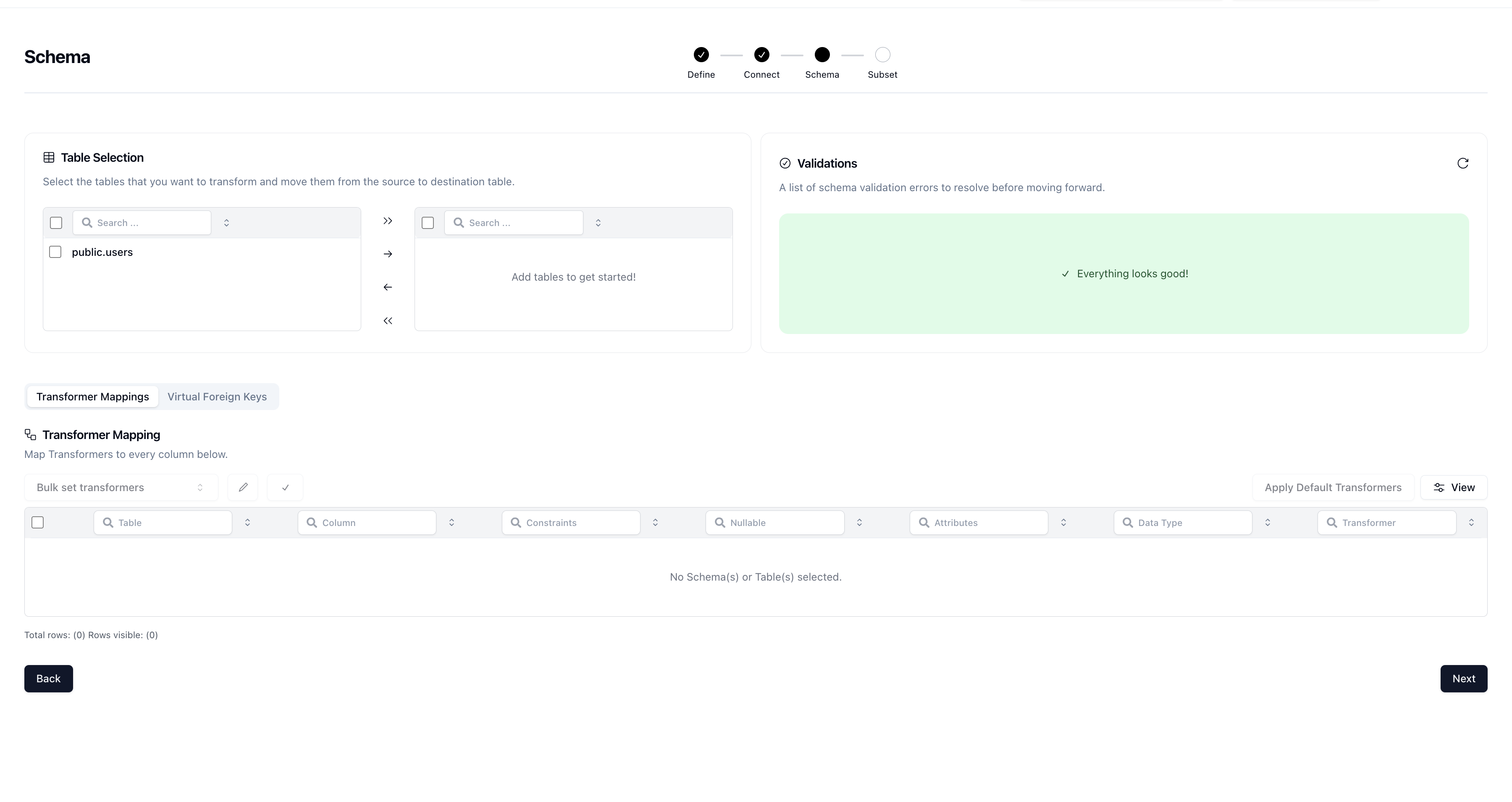The image size is (1512, 802).
Task: Sort by the Constraints column
Action: coord(655,523)
